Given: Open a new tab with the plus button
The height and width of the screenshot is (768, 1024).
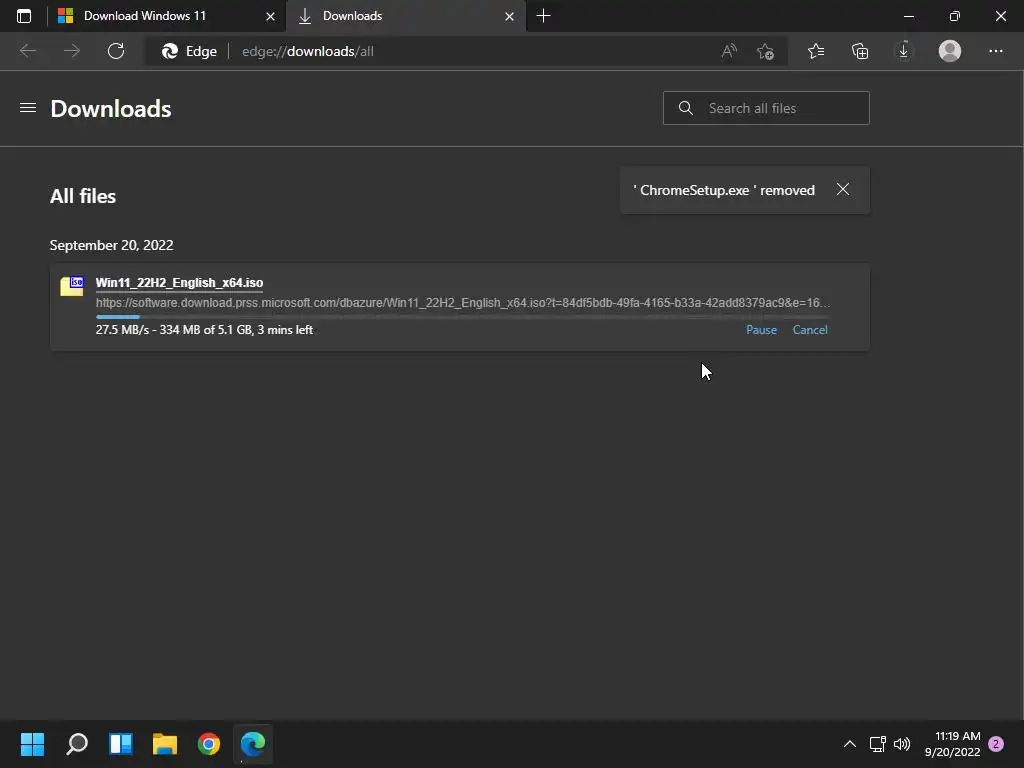Looking at the screenshot, I should [543, 16].
